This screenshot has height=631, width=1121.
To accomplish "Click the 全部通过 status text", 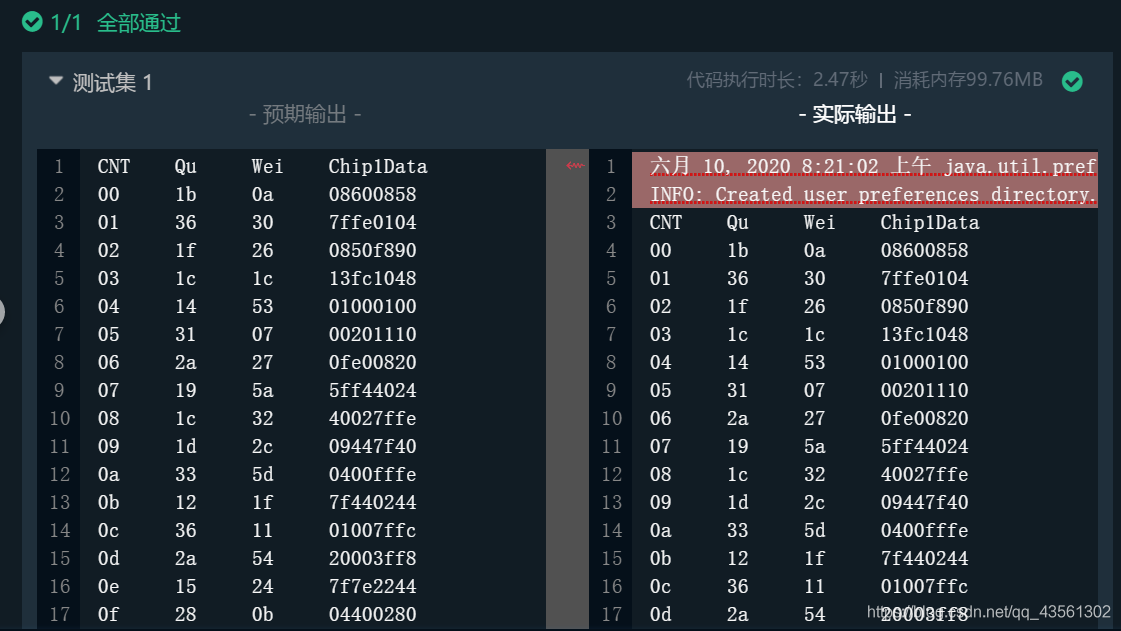I will click(139, 23).
